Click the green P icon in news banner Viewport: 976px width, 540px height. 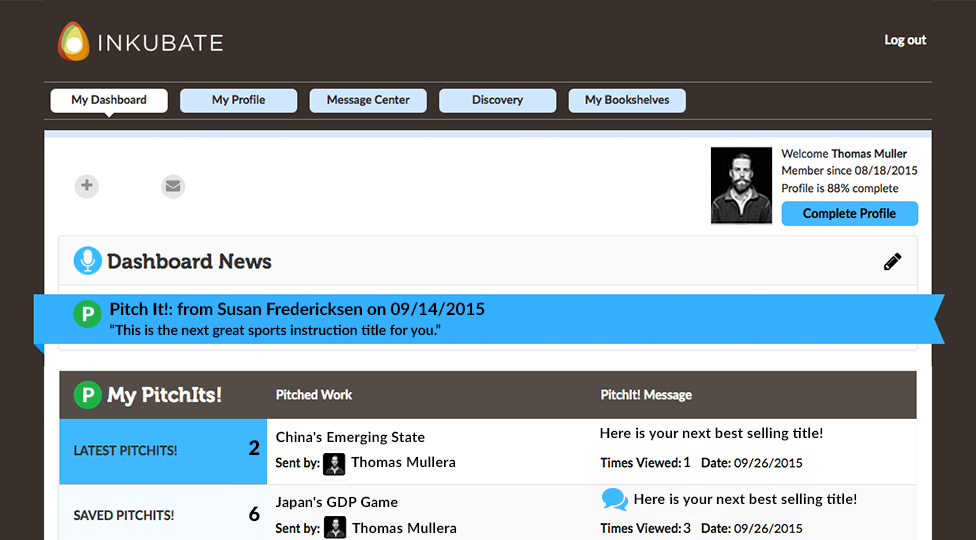click(x=88, y=315)
